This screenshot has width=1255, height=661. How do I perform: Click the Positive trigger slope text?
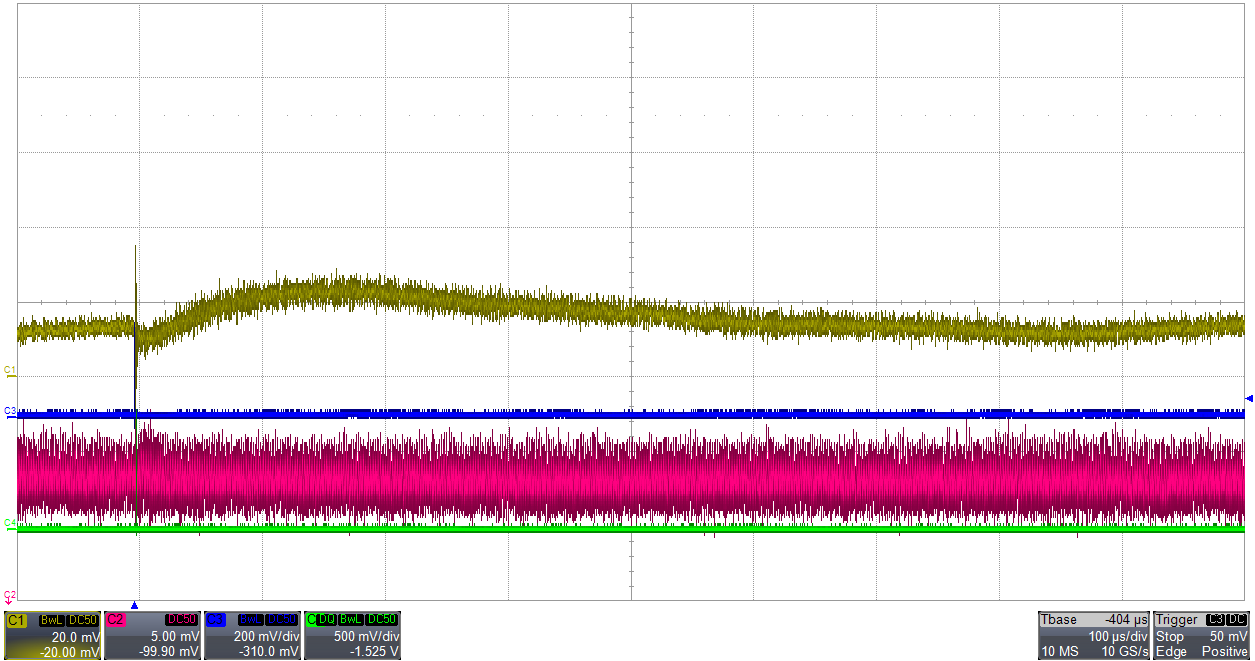(1225, 651)
